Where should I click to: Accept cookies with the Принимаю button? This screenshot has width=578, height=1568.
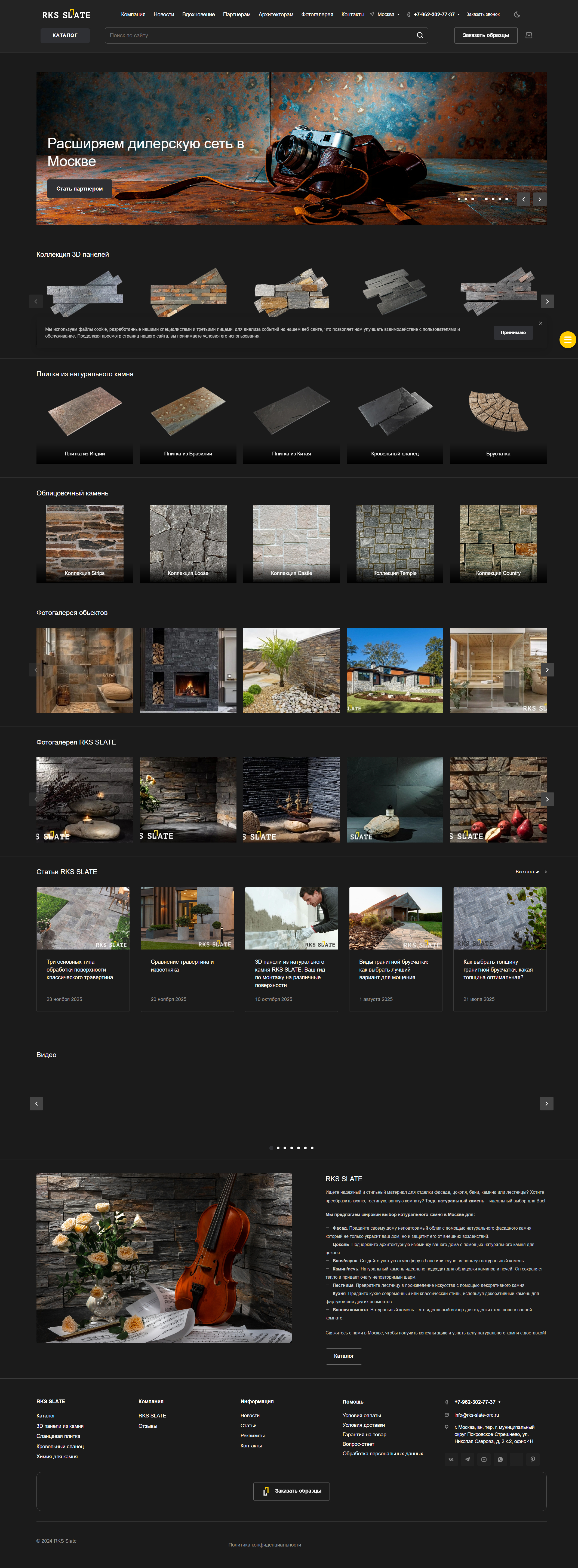pos(513,332)
